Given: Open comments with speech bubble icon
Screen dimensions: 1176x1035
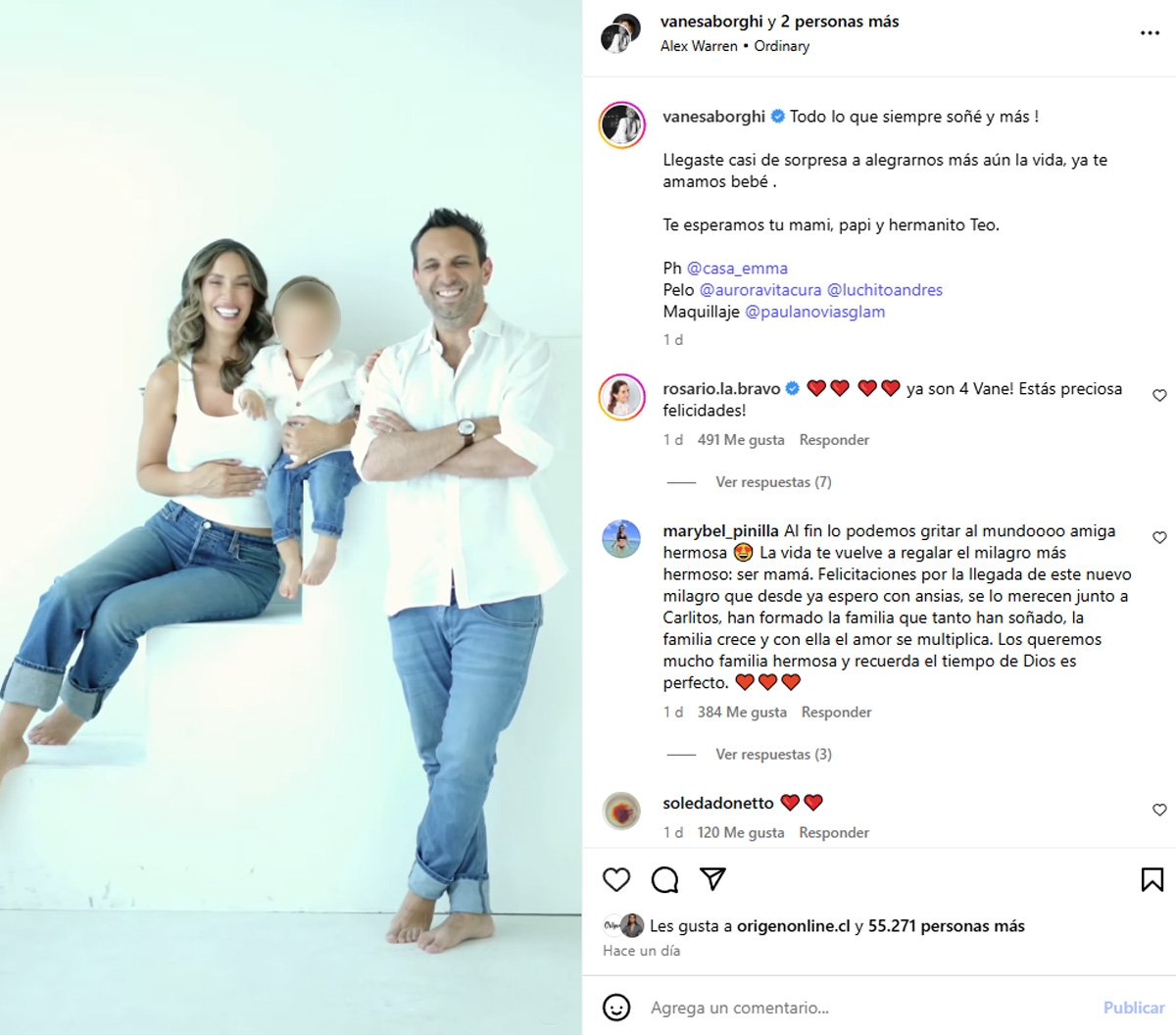Looking at the screenshot, I should tap(664, 879).
